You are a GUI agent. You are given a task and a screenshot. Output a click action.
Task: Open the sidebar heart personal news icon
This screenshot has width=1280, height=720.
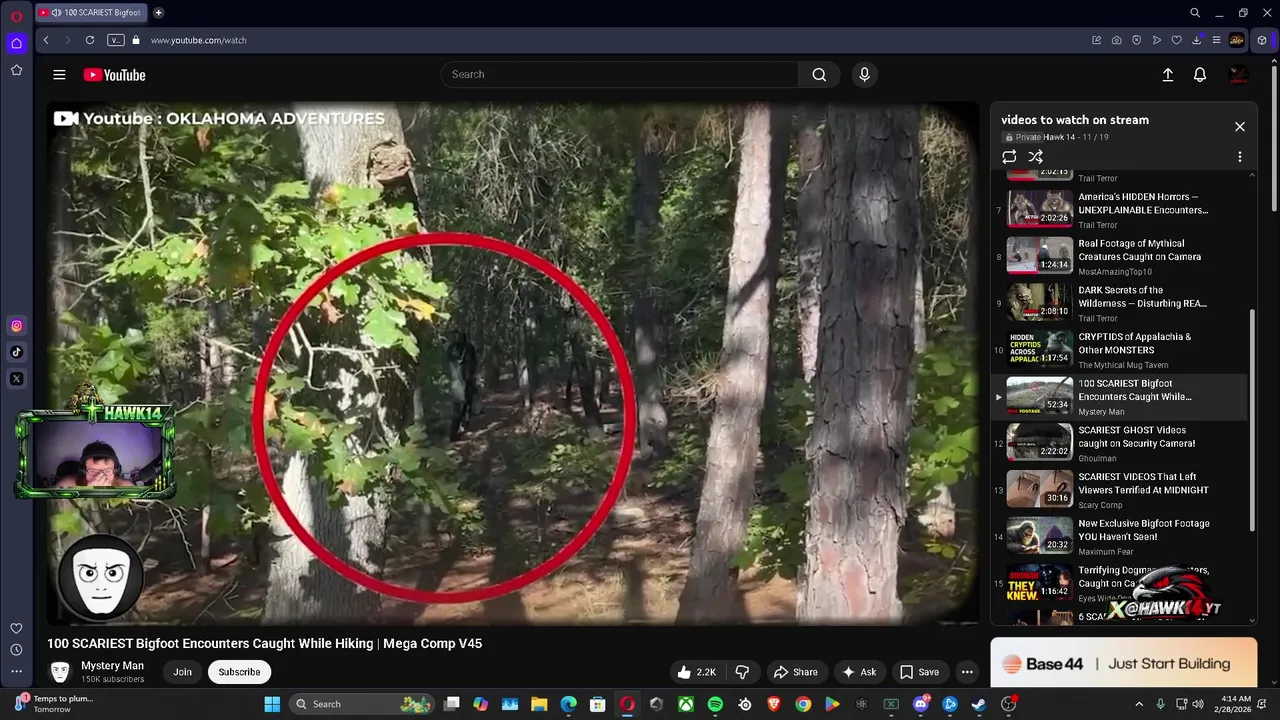16,628
